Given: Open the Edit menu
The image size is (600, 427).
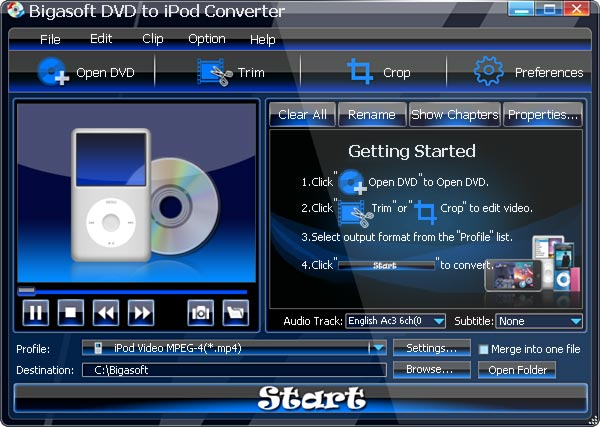Looking at the screenshot, I should (x=101, y=39).
